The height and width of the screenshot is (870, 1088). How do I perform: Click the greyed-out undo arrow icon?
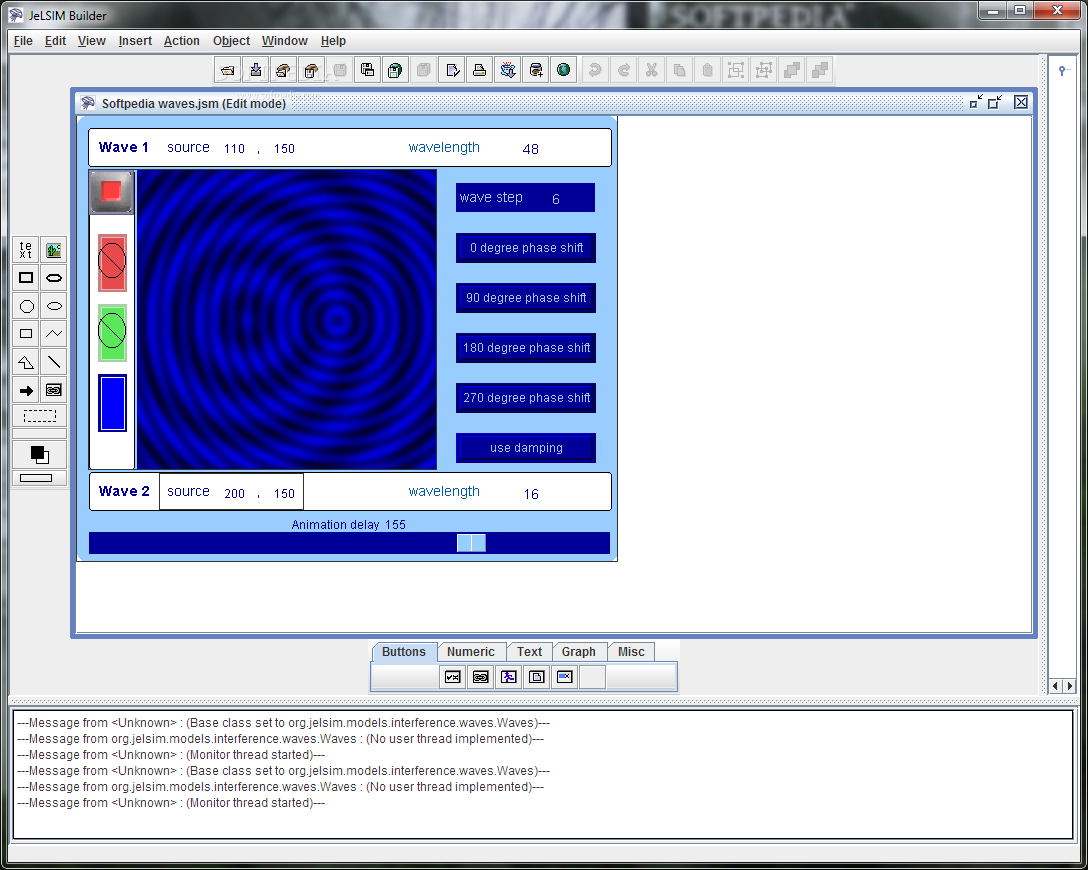click(x=595, y=70)
